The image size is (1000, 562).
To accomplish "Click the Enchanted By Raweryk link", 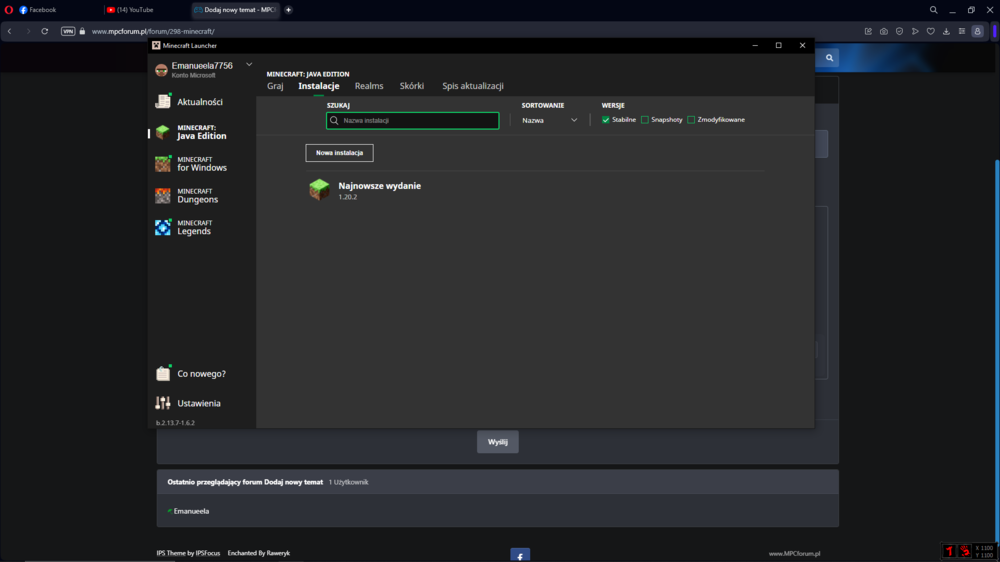I will coord(258,553).
